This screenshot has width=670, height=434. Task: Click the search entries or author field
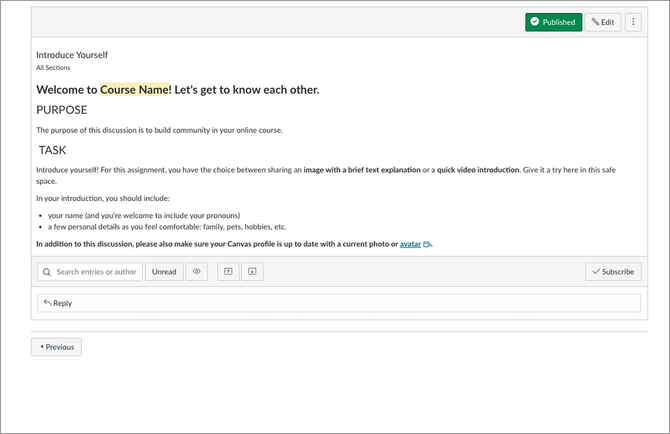[x=97, y=271]
